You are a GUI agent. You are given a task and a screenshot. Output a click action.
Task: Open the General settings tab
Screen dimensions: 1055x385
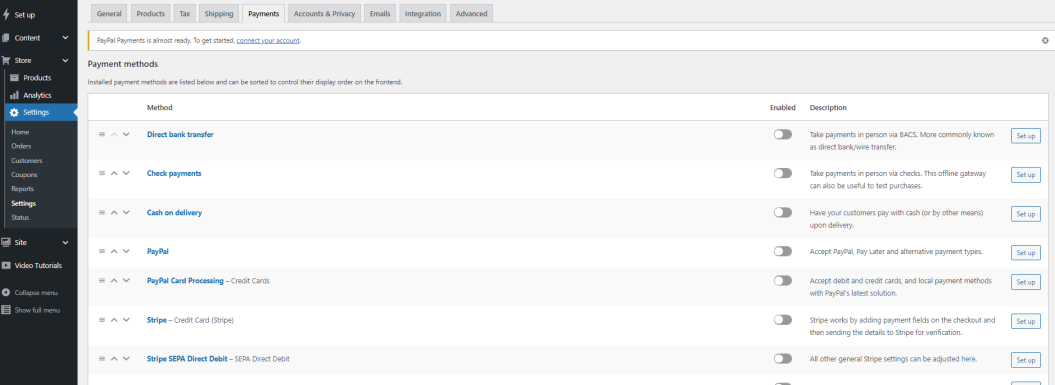click(109, 13)
